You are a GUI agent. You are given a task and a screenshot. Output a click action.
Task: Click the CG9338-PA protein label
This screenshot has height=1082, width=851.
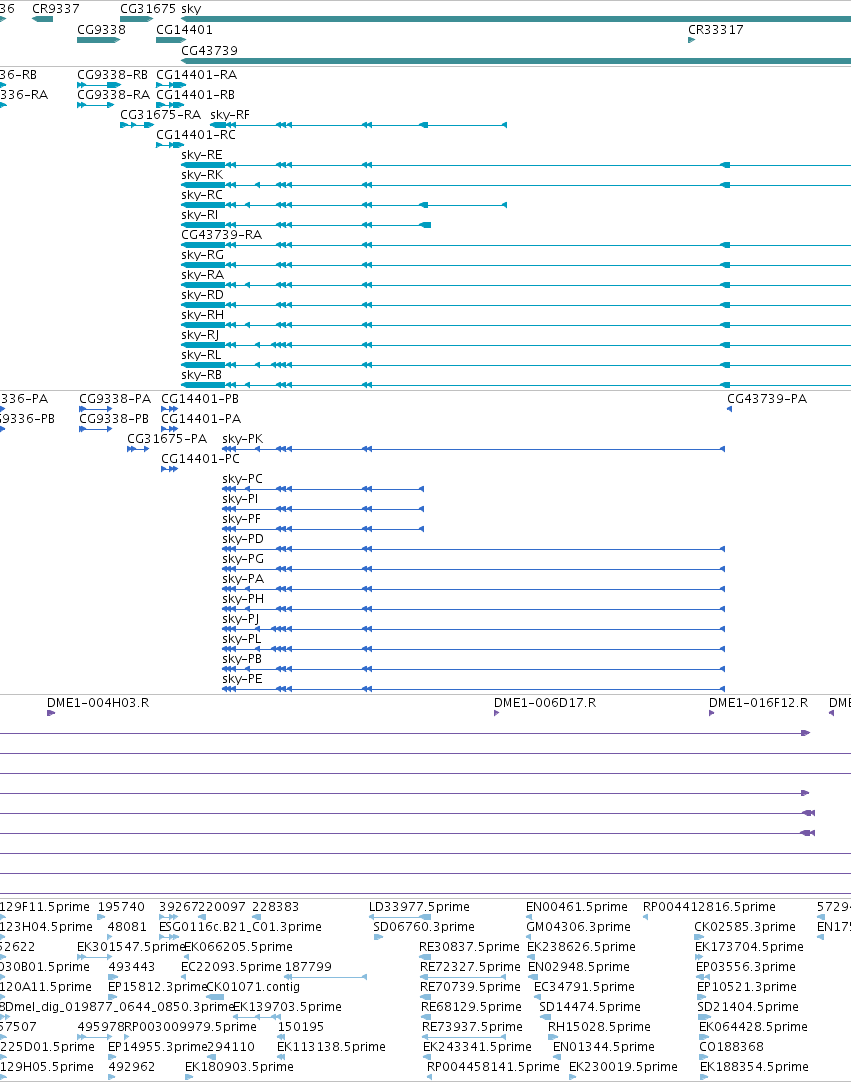(x=115, y=398)
